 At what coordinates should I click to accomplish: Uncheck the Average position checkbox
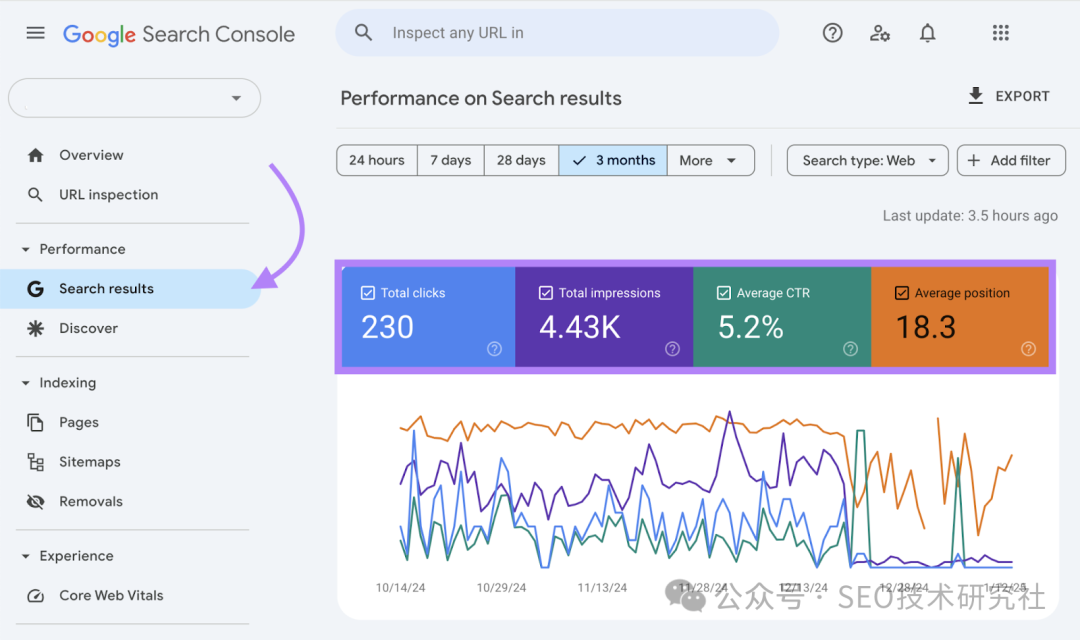pos(902,293)
